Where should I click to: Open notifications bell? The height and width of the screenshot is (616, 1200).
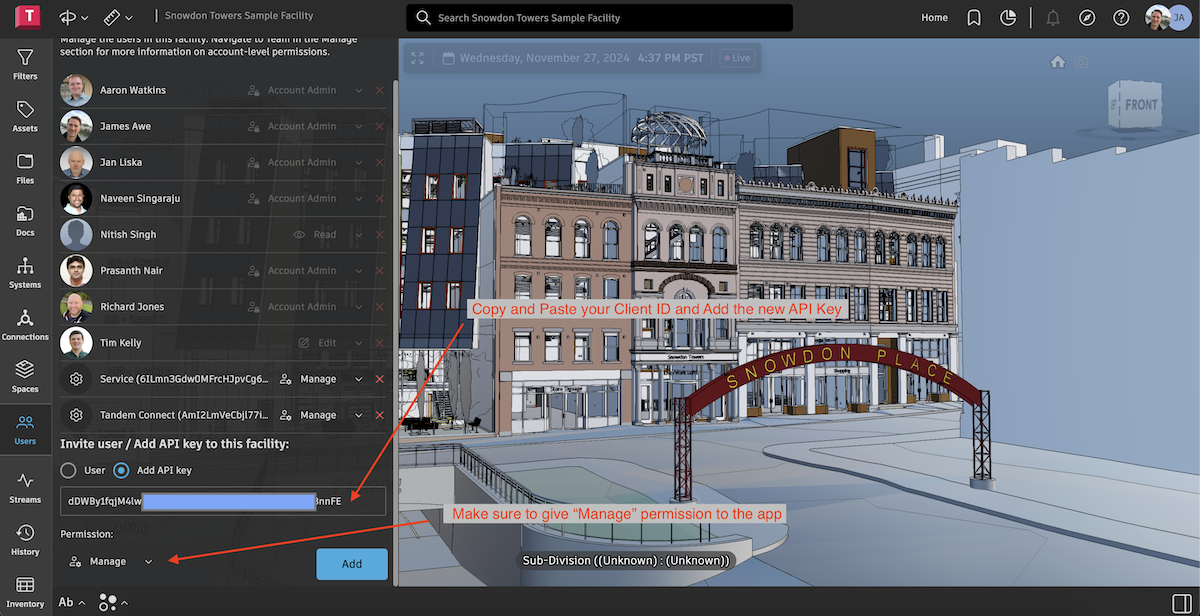1053,17
